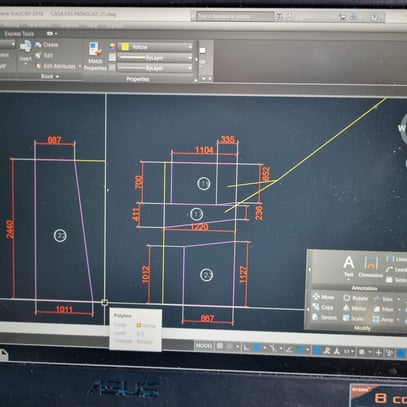The width and height of the screenshot is (407, 407).
Task: Choose the Table annotation tool
Action: (396, 280)
